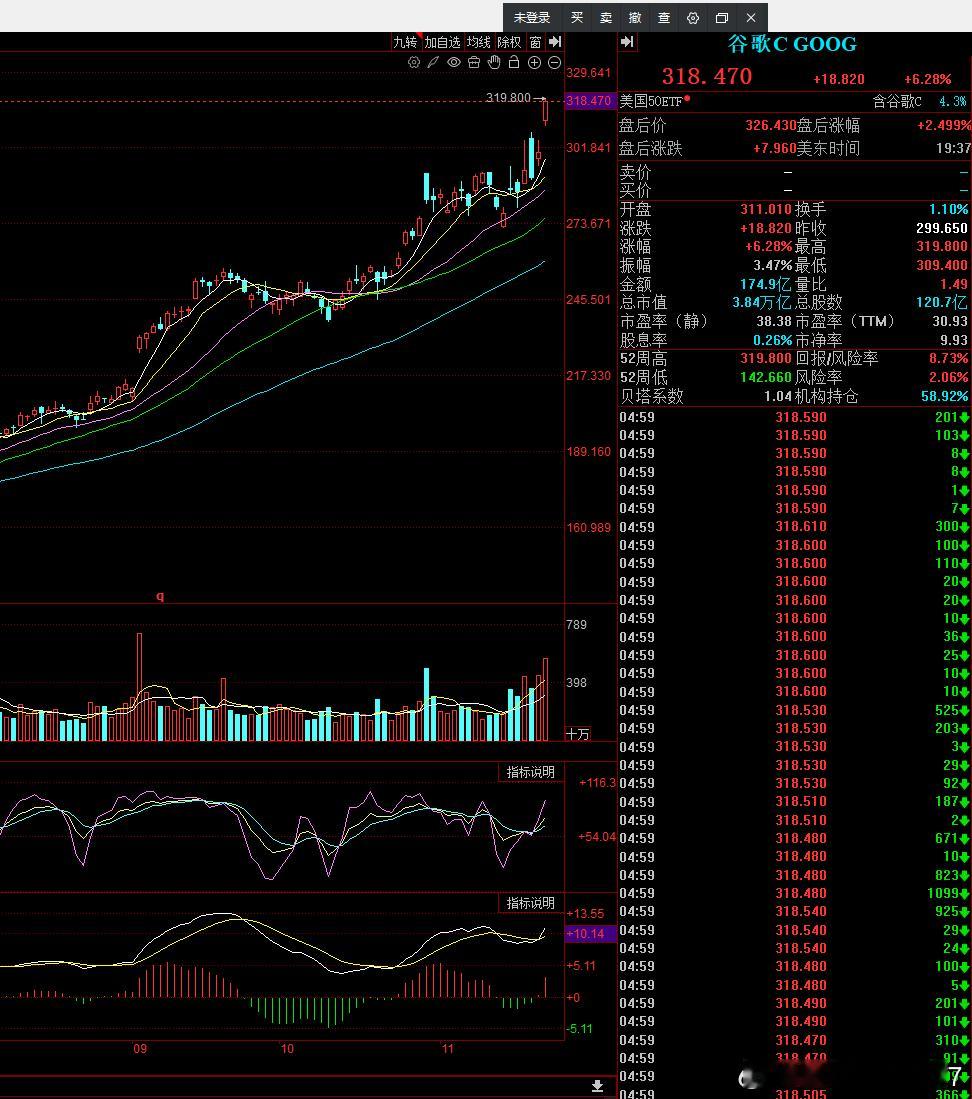Click the 查 query button

click(x=664, y=18)
